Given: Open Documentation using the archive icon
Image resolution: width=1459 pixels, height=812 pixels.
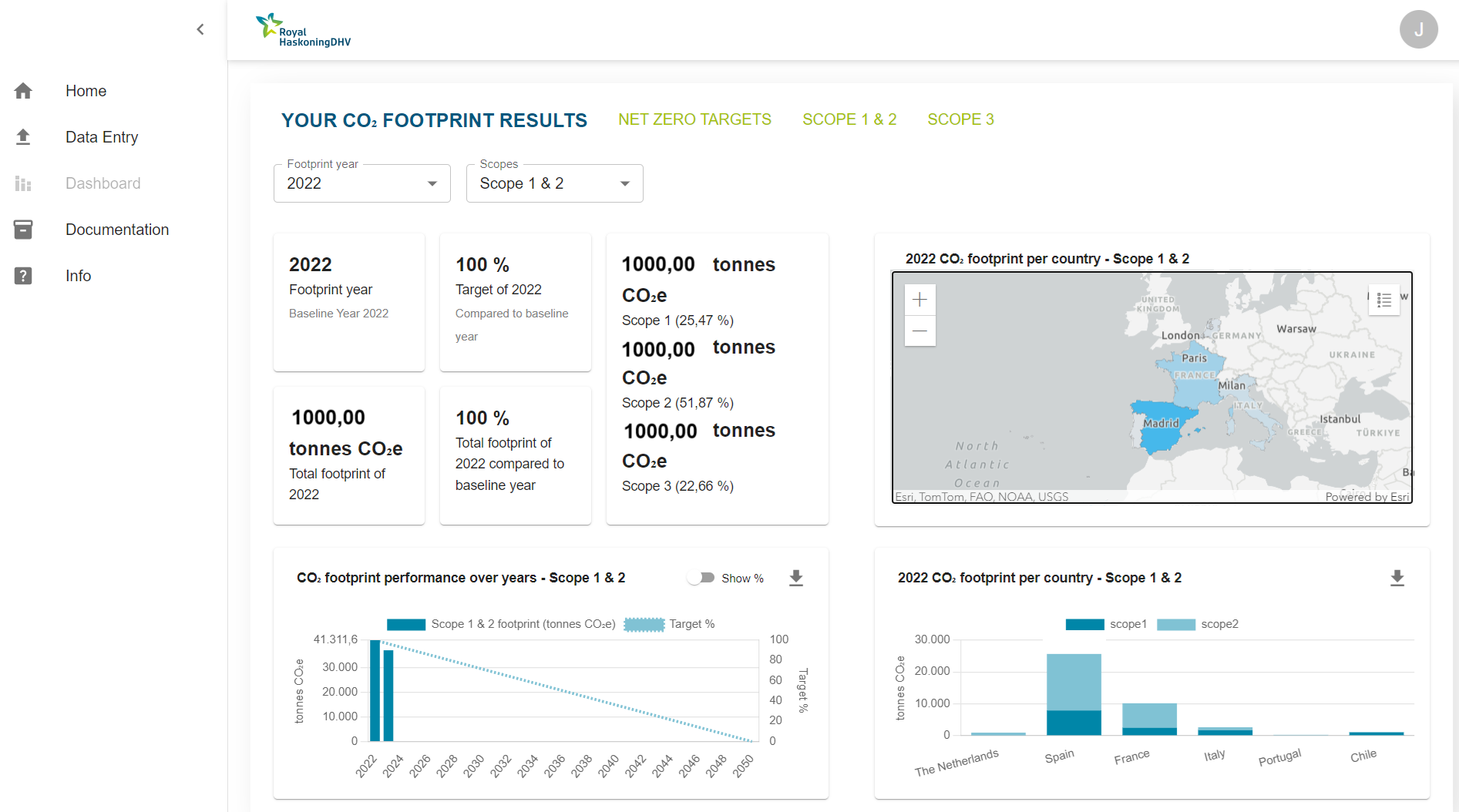Looking at the screenshot, I should tap(23, 229).
